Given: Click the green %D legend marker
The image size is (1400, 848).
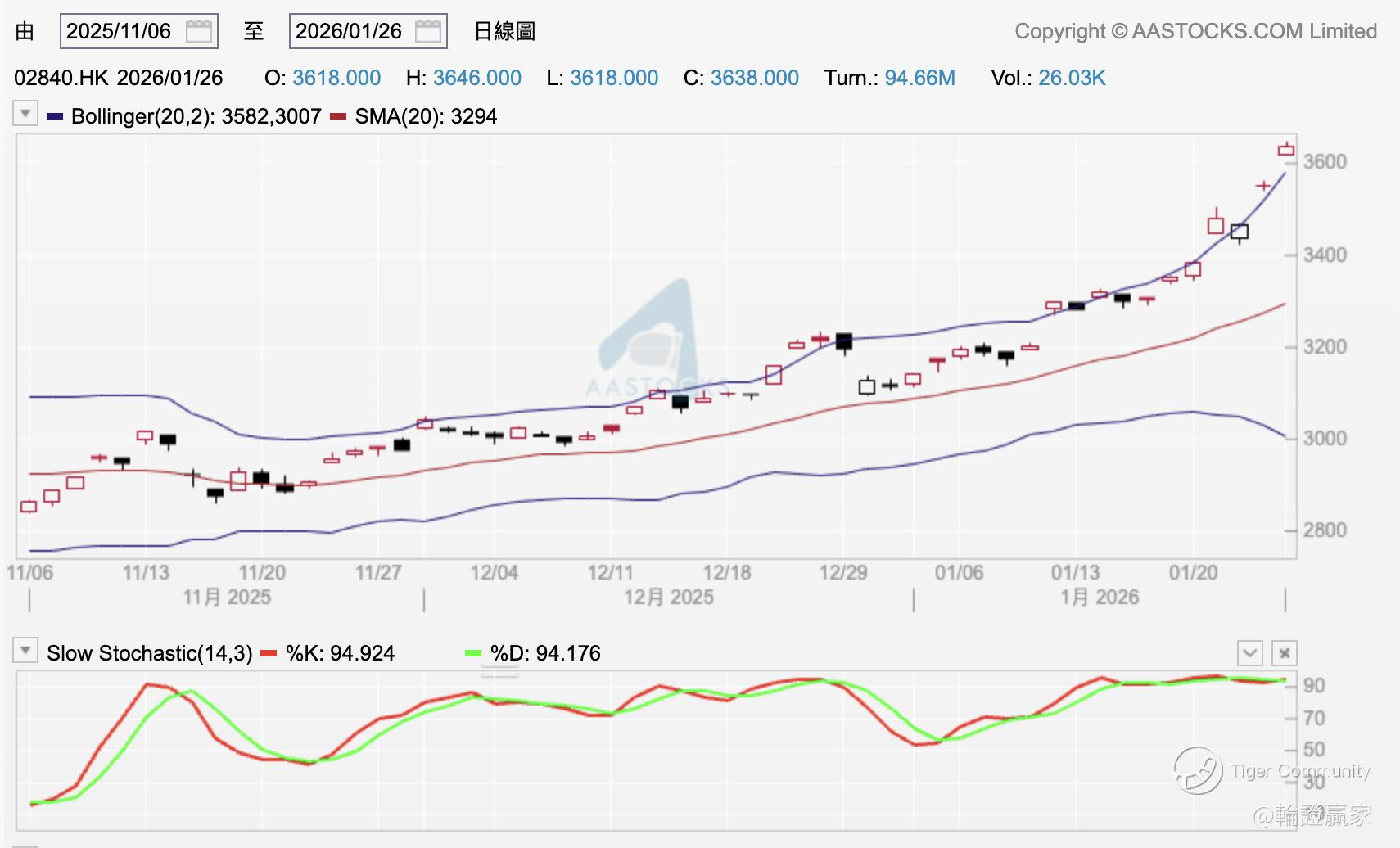Looking at the screenshot, I should pyautogui.click(x=473, y=653).
